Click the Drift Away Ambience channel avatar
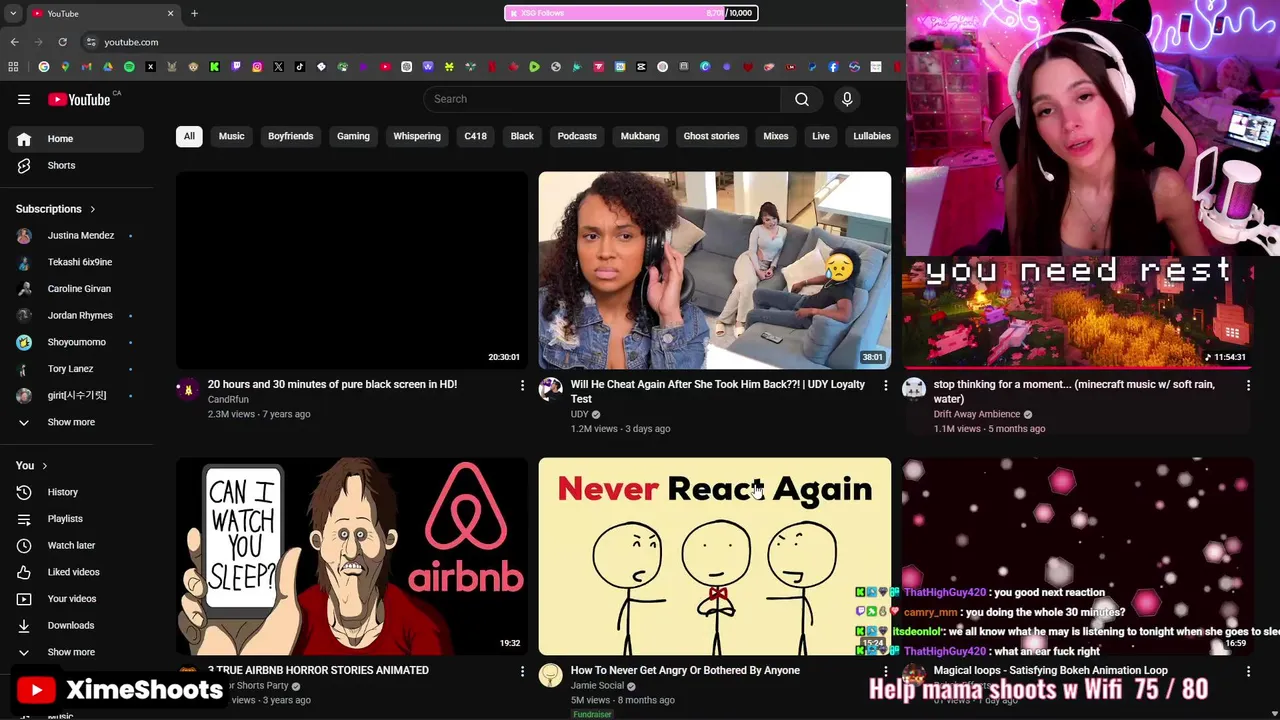Image resolution: width=1280 pixels, height=720 pixels. (913, 389)
